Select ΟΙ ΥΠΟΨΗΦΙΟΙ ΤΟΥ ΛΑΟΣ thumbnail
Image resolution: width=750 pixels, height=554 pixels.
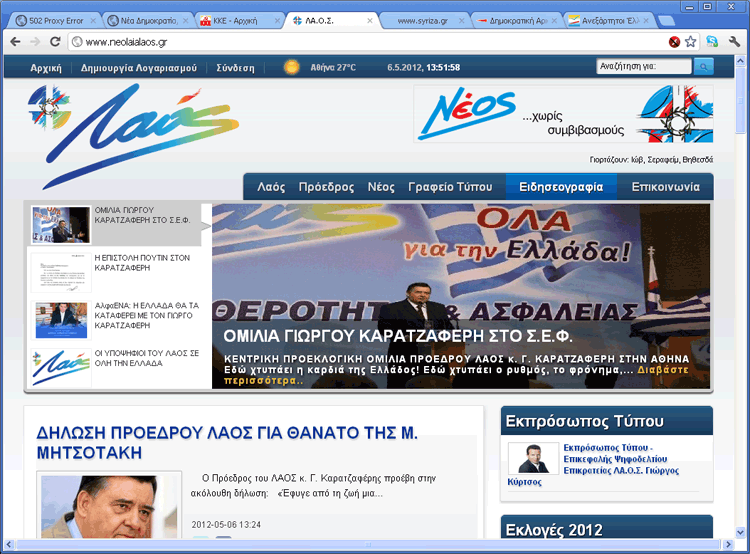61,367
